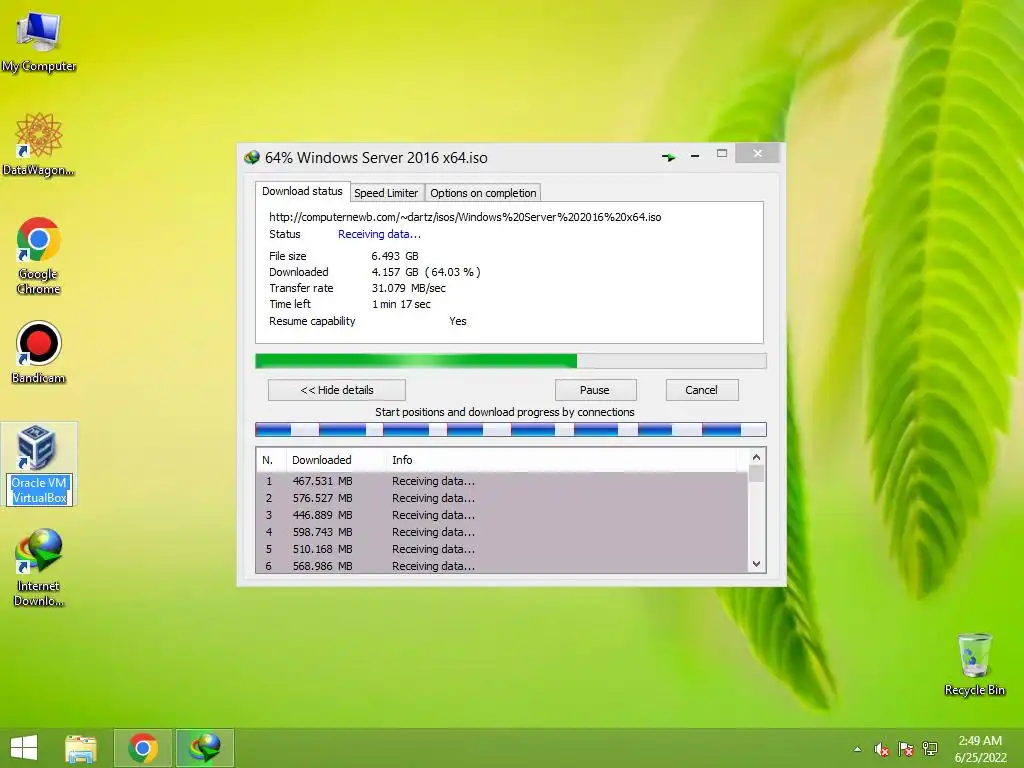Select connection 3 row with 446.889 MB
The height and width of the screenshot is (768, 1024).
tap(502, 515)
